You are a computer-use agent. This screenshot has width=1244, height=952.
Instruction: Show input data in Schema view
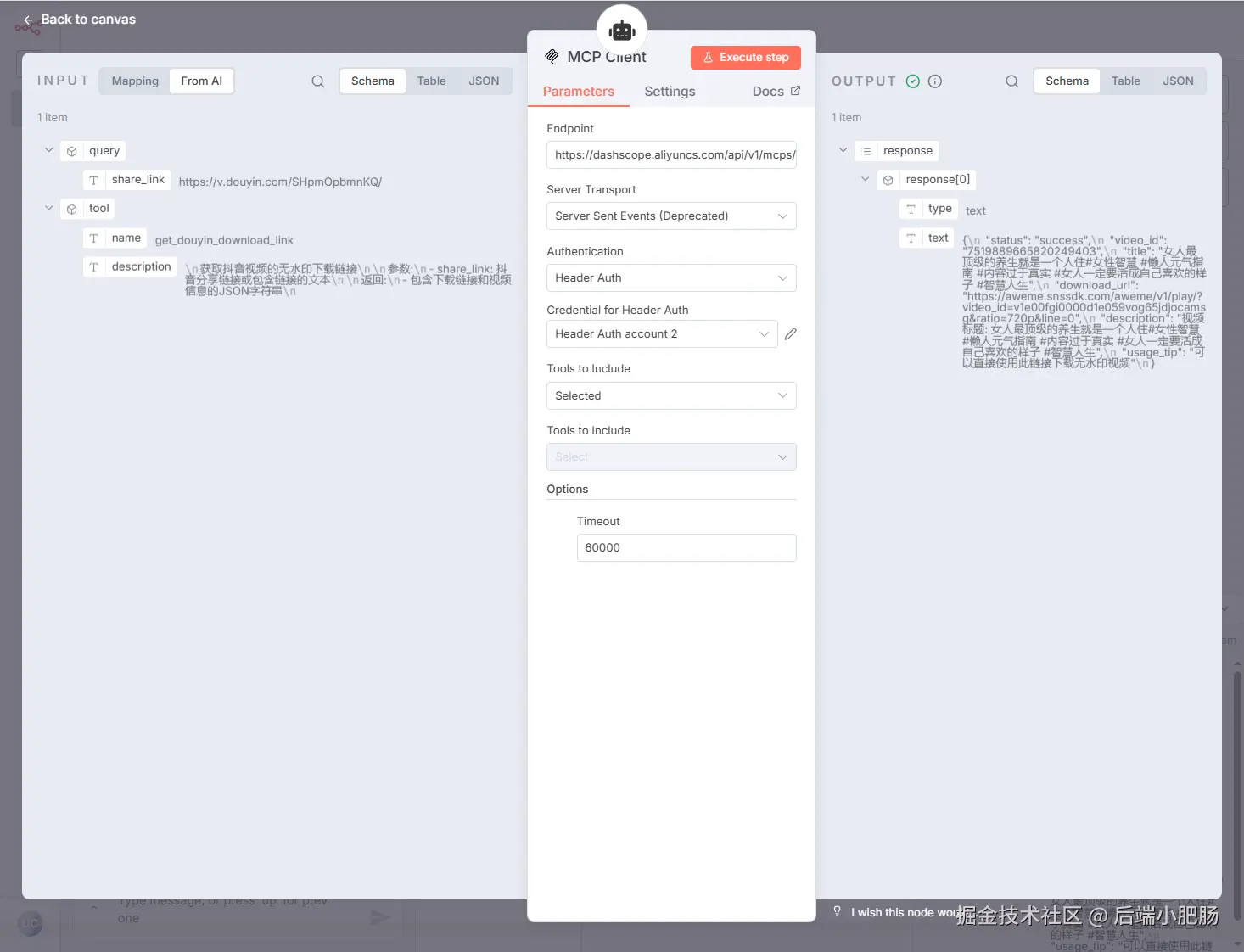coord(373,81)
